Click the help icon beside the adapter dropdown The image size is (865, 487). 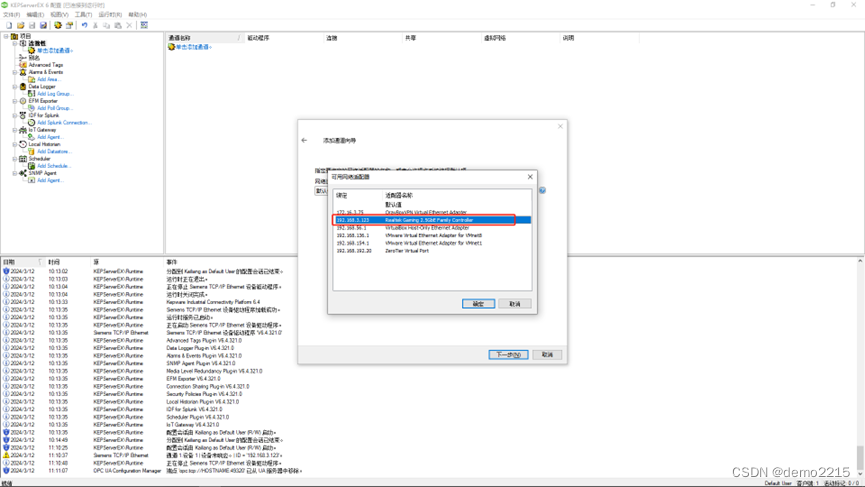pyautogui.click(x=542, y=190)
